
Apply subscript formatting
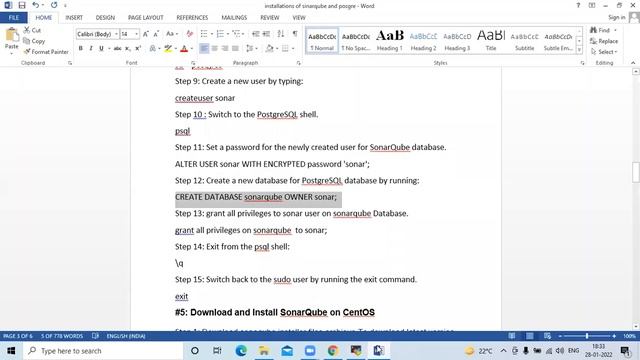click(128, 49)
